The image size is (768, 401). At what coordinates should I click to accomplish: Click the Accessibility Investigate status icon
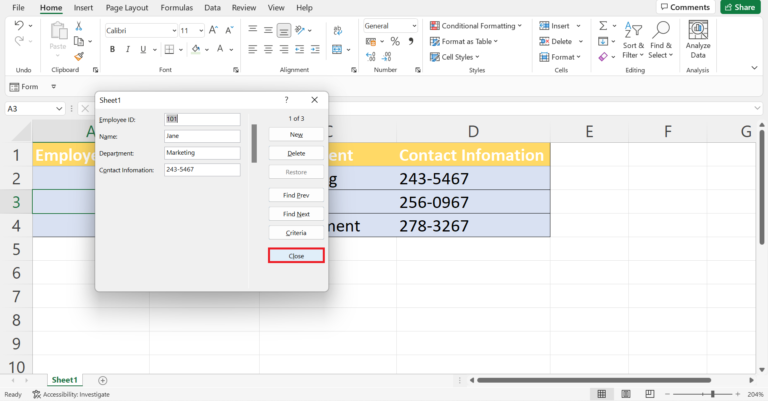[x=37, y=394]
